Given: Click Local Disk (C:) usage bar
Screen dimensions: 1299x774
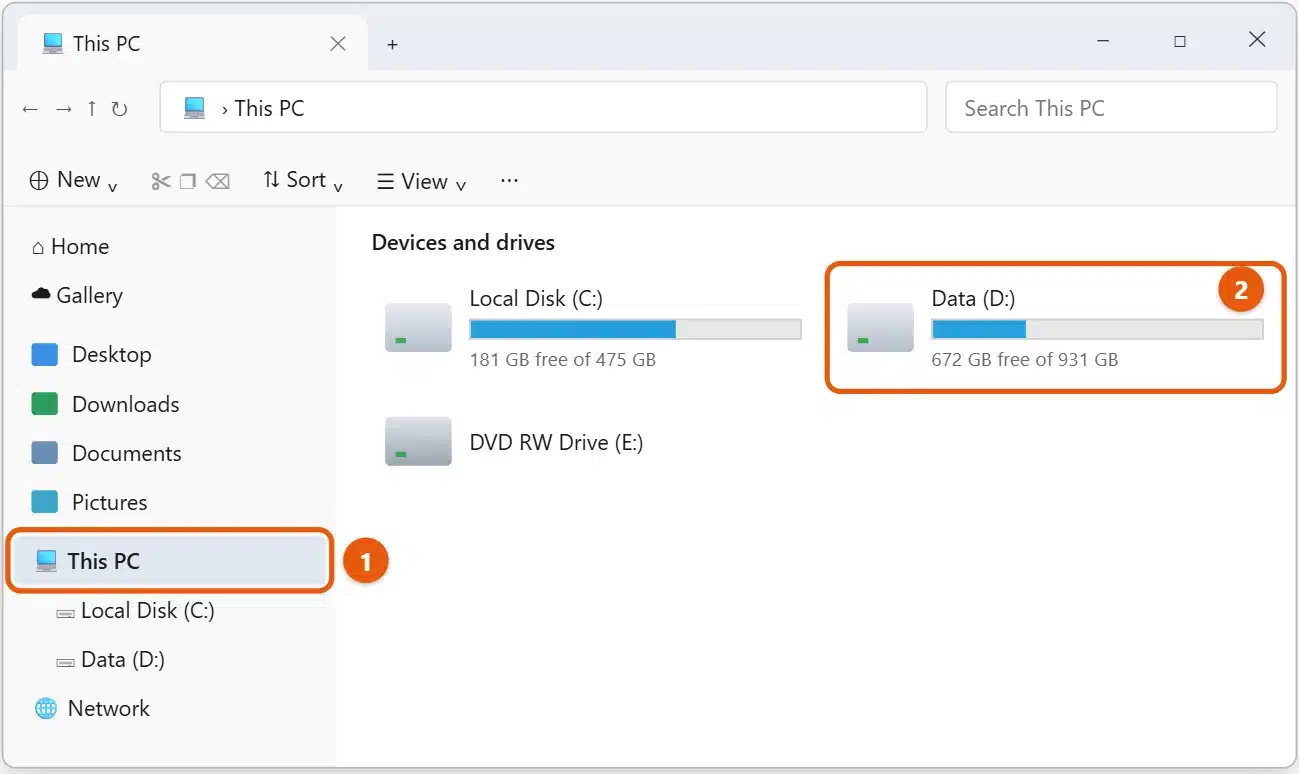Looking at the screenshot, I should point(635,329).
